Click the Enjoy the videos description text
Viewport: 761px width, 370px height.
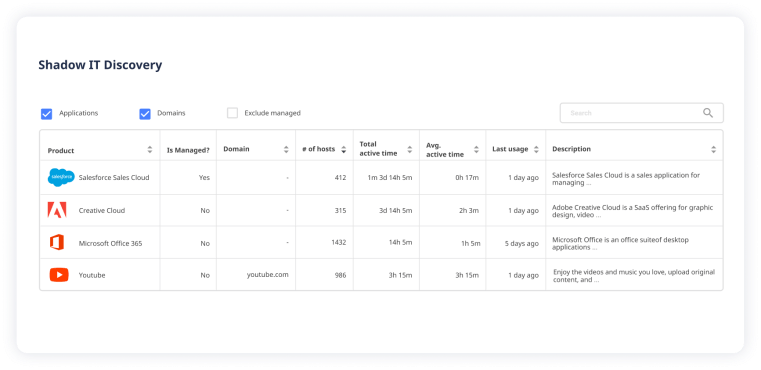pos(634,276)
